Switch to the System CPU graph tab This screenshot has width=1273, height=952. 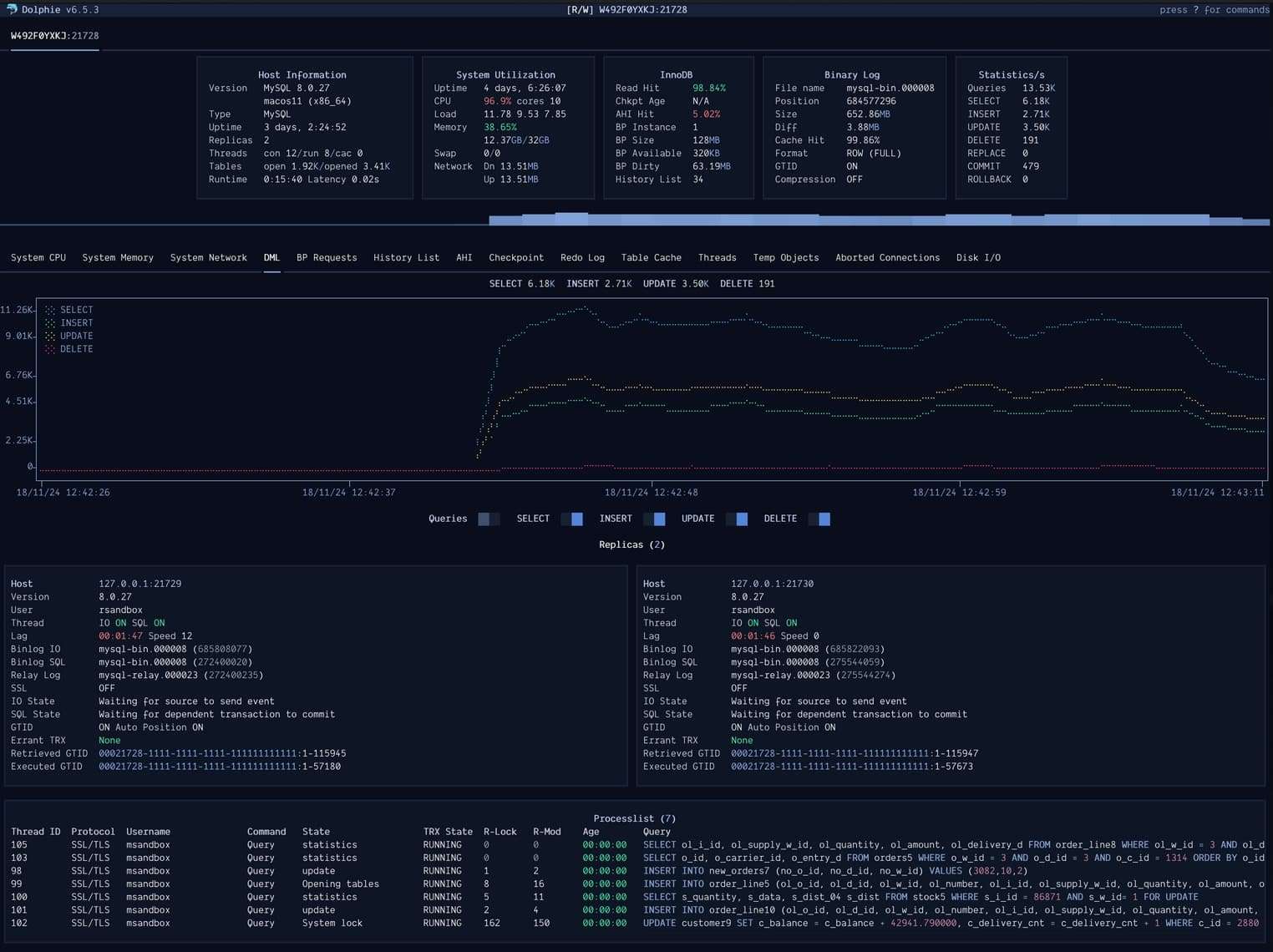(38, 257)
